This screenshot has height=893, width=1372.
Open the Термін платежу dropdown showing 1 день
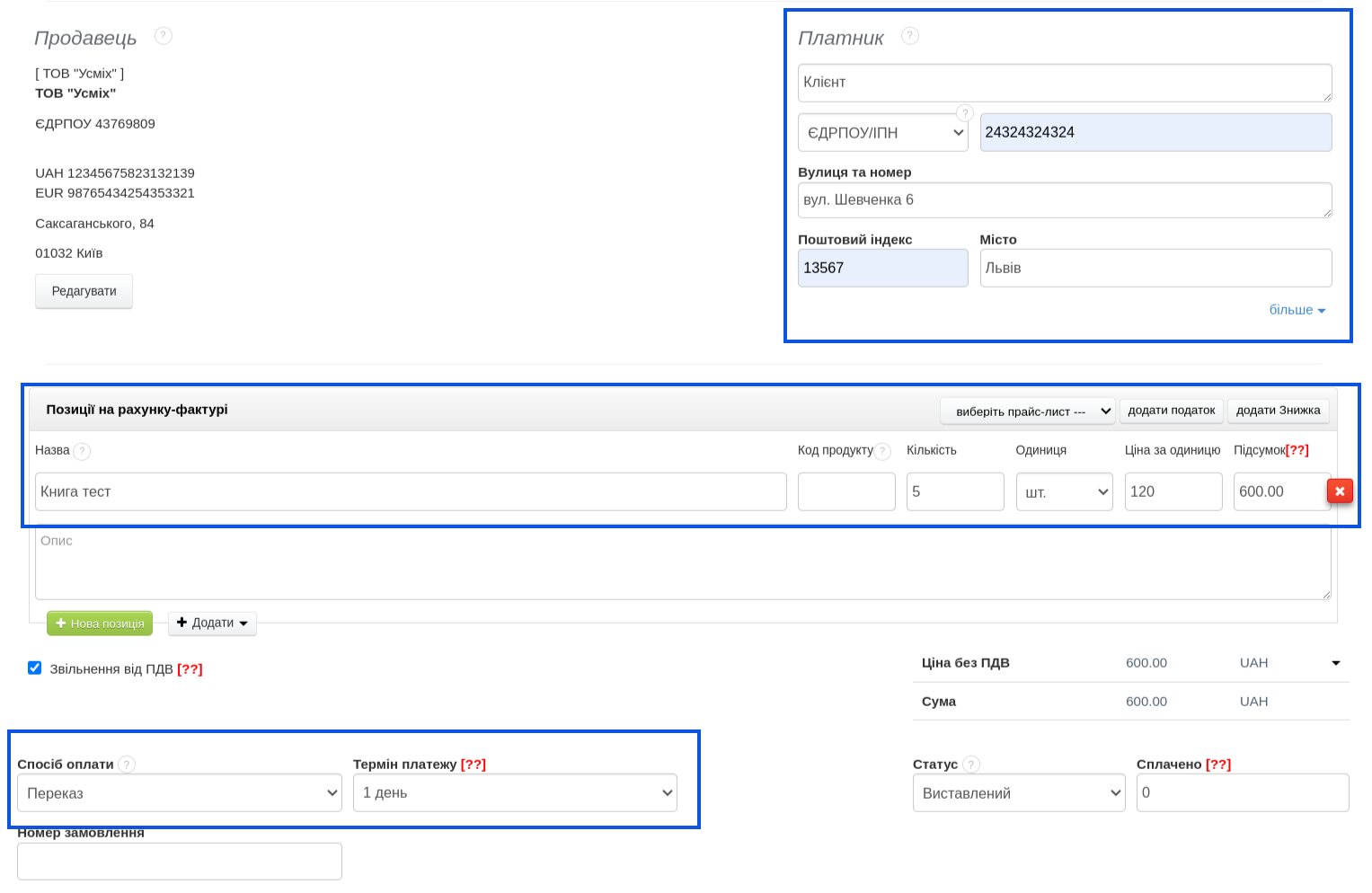tap(514, 793)
